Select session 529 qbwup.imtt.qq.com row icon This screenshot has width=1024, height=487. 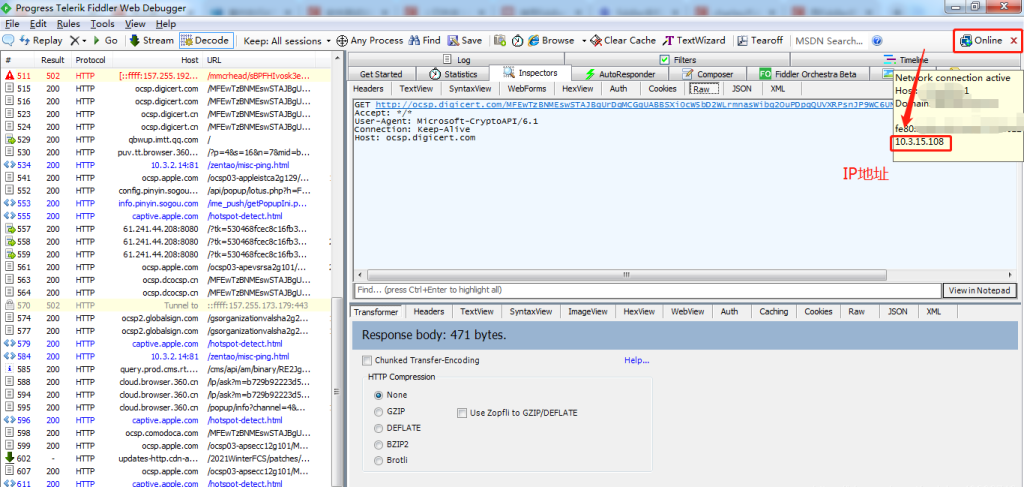[x=9, y=139]
